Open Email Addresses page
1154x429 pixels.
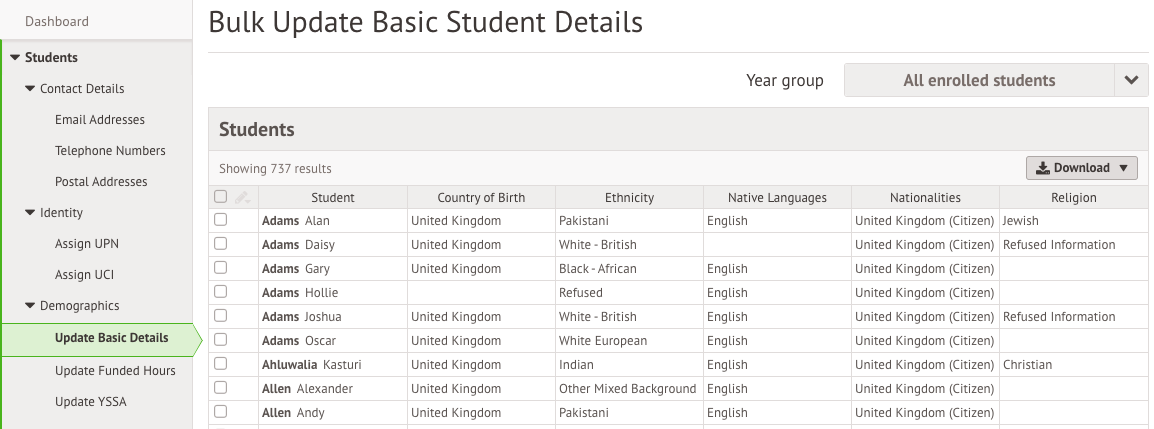click(x=99, y=119)
